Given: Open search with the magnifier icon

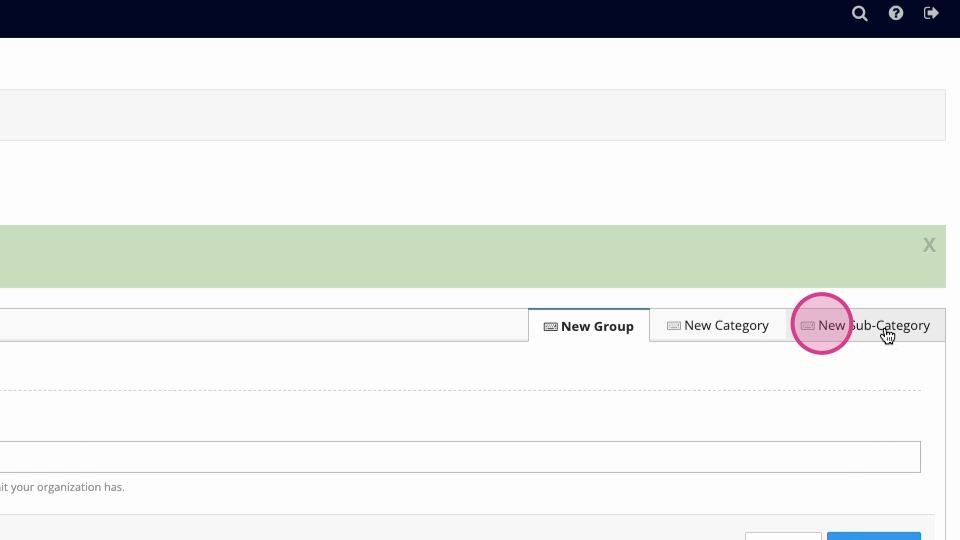Looking at the screenshot, I should 860,13.
